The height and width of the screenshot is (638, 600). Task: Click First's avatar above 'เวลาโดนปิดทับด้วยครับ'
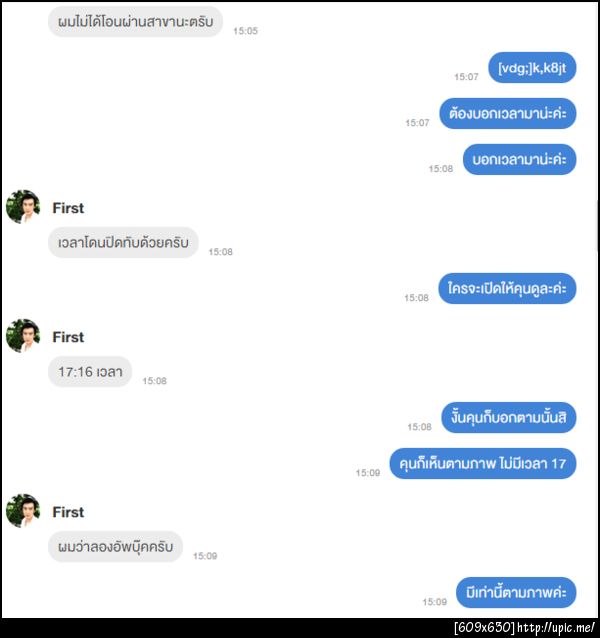23,207
